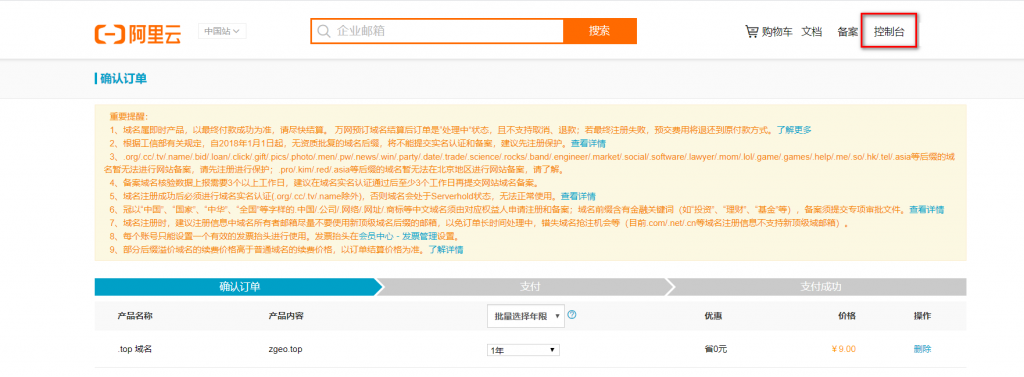Click the 产品内容 column header
This screenshot has width=1024, height=377.
coord(286,316)
